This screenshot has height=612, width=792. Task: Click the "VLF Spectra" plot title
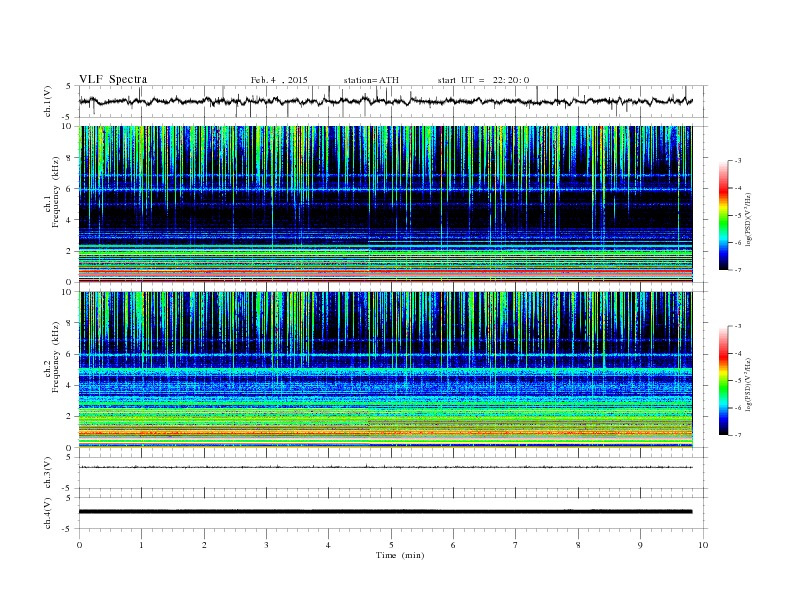coord(113,79)
